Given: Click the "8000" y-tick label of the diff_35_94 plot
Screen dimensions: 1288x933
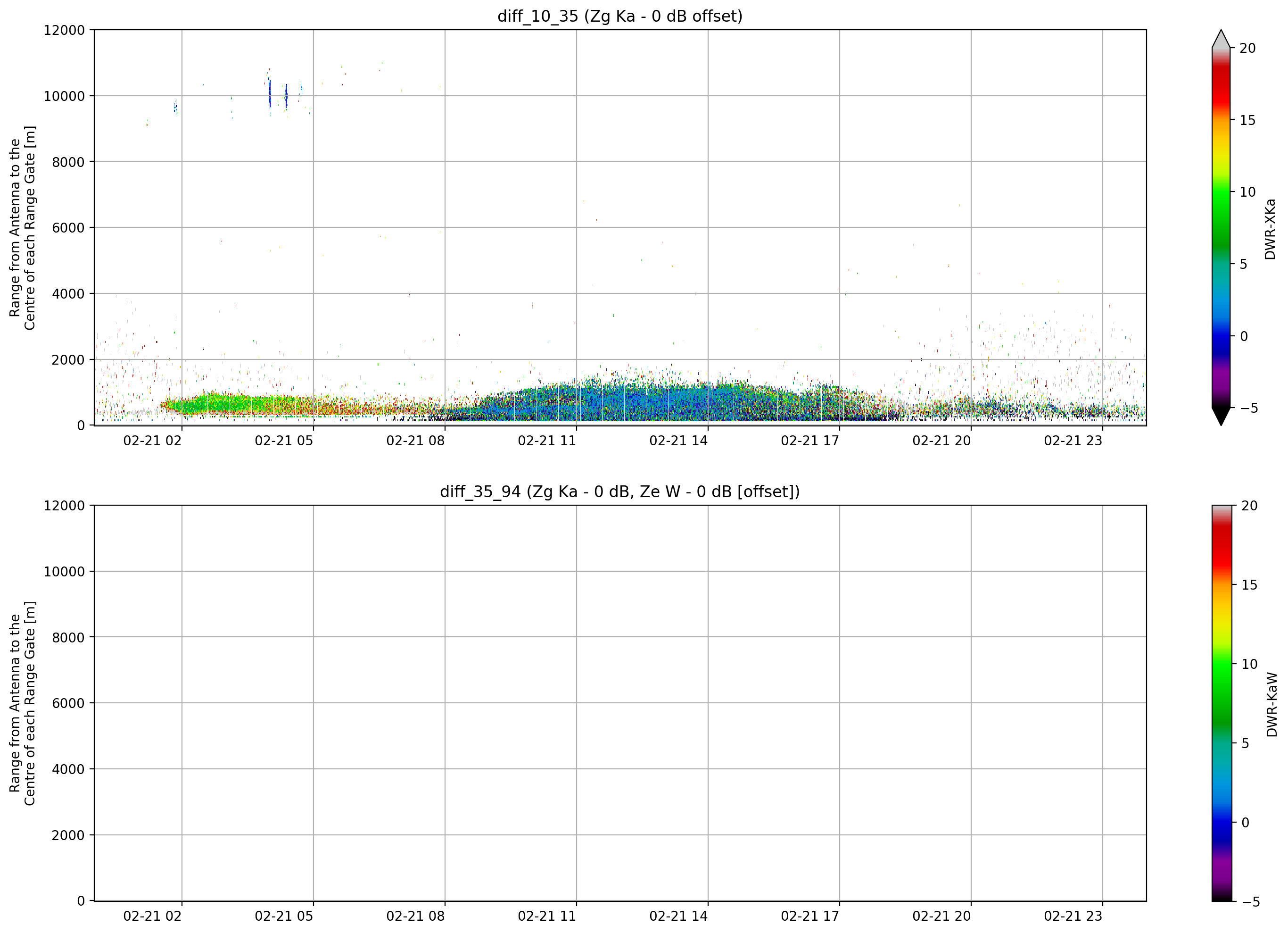Looking at the screenshot, I should pos(68,638).
